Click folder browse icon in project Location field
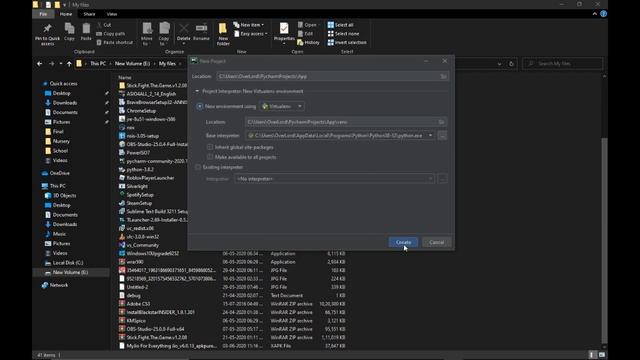 (x=443, y=76)
